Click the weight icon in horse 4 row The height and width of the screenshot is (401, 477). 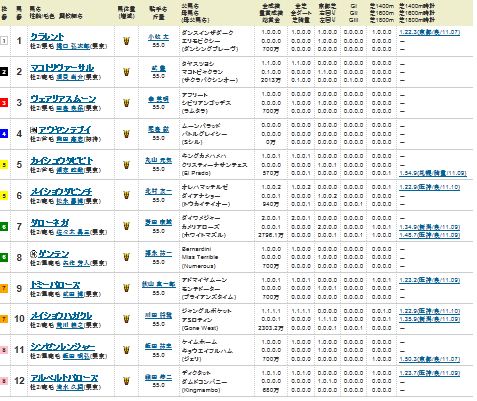pyautogui.click(x=126, y=134)
